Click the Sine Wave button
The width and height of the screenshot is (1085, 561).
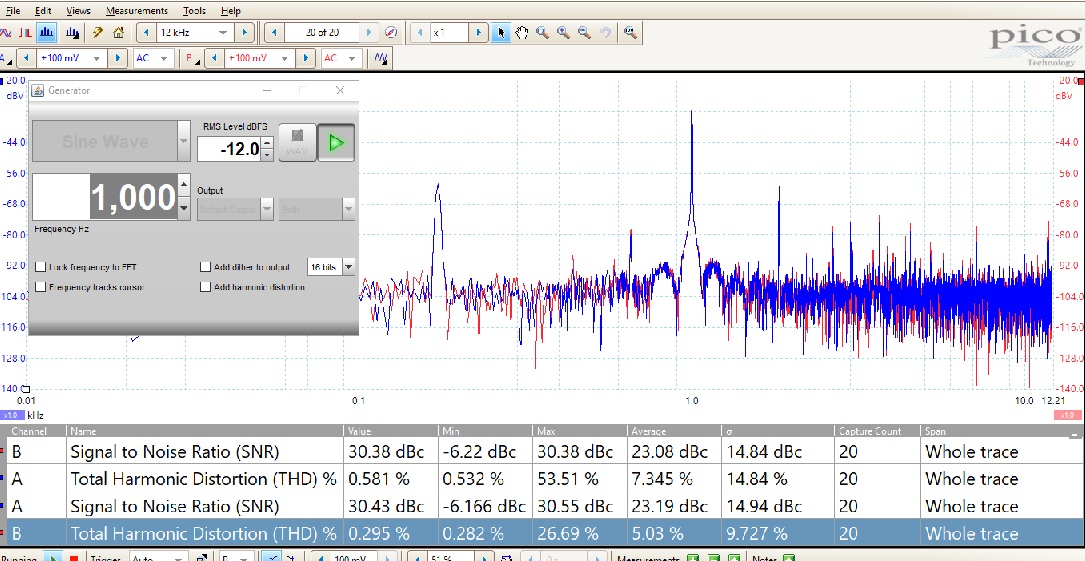click(104, 141)
